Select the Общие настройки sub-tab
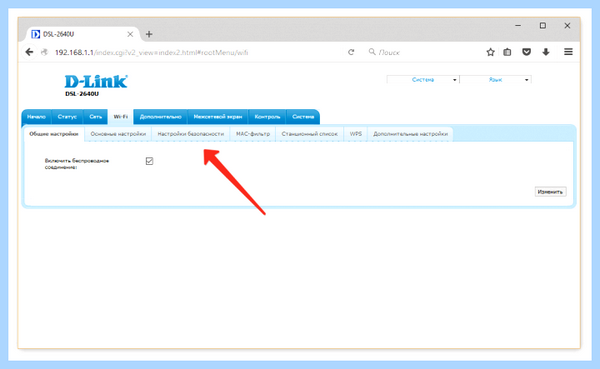Screen dimensions: 600x369 [54, 134]
